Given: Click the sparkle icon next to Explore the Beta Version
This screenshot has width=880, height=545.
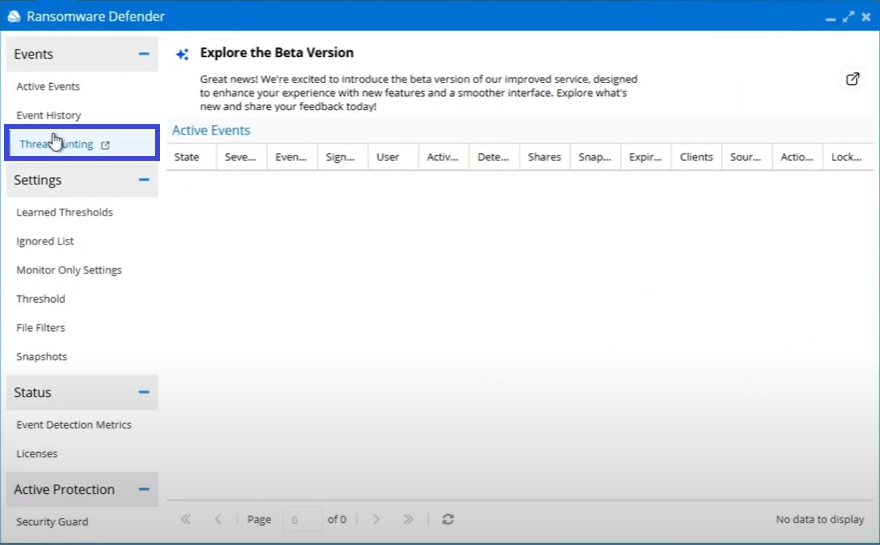Looking at the screenshot, I should tap(182, 54).
